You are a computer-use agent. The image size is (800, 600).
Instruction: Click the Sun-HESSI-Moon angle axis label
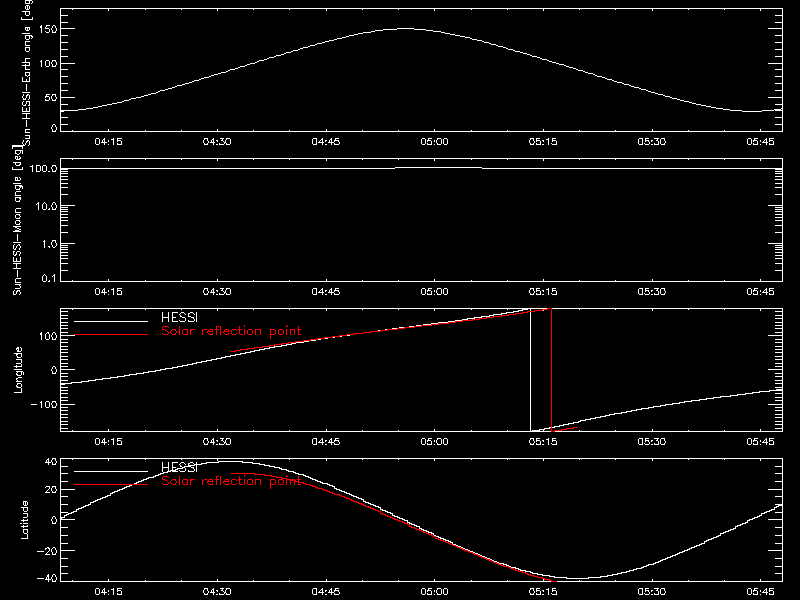[x=17, y=220]
